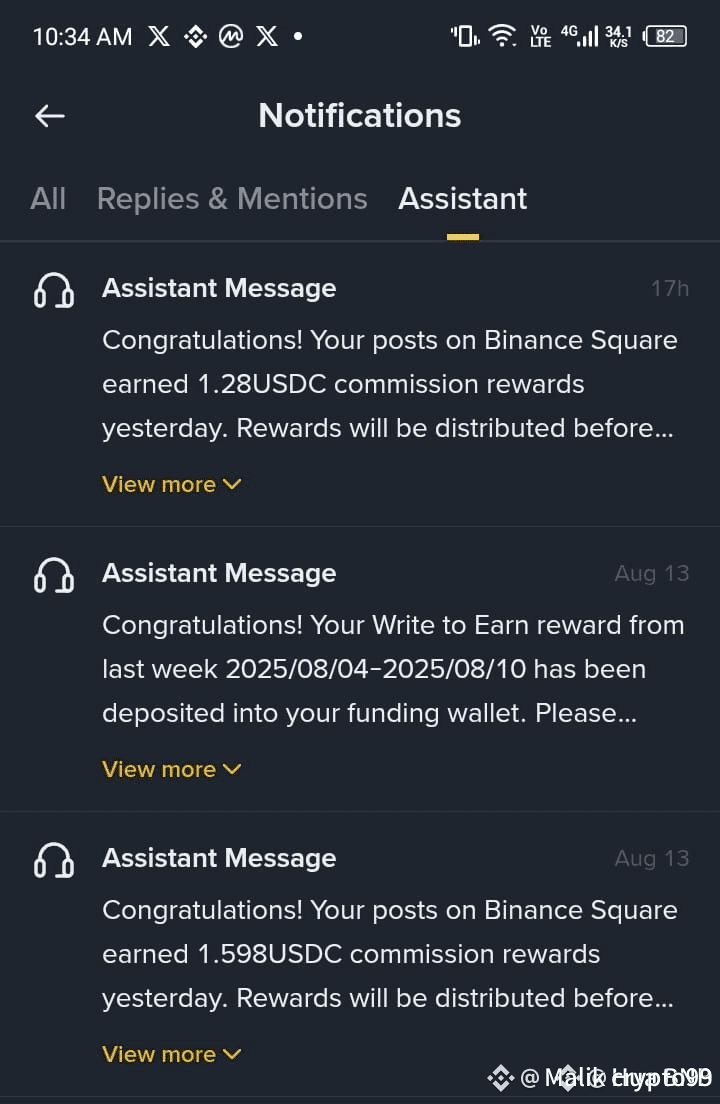
Task: Tap the Wi-Fi icon in status bar
Action: pos(502,37)
